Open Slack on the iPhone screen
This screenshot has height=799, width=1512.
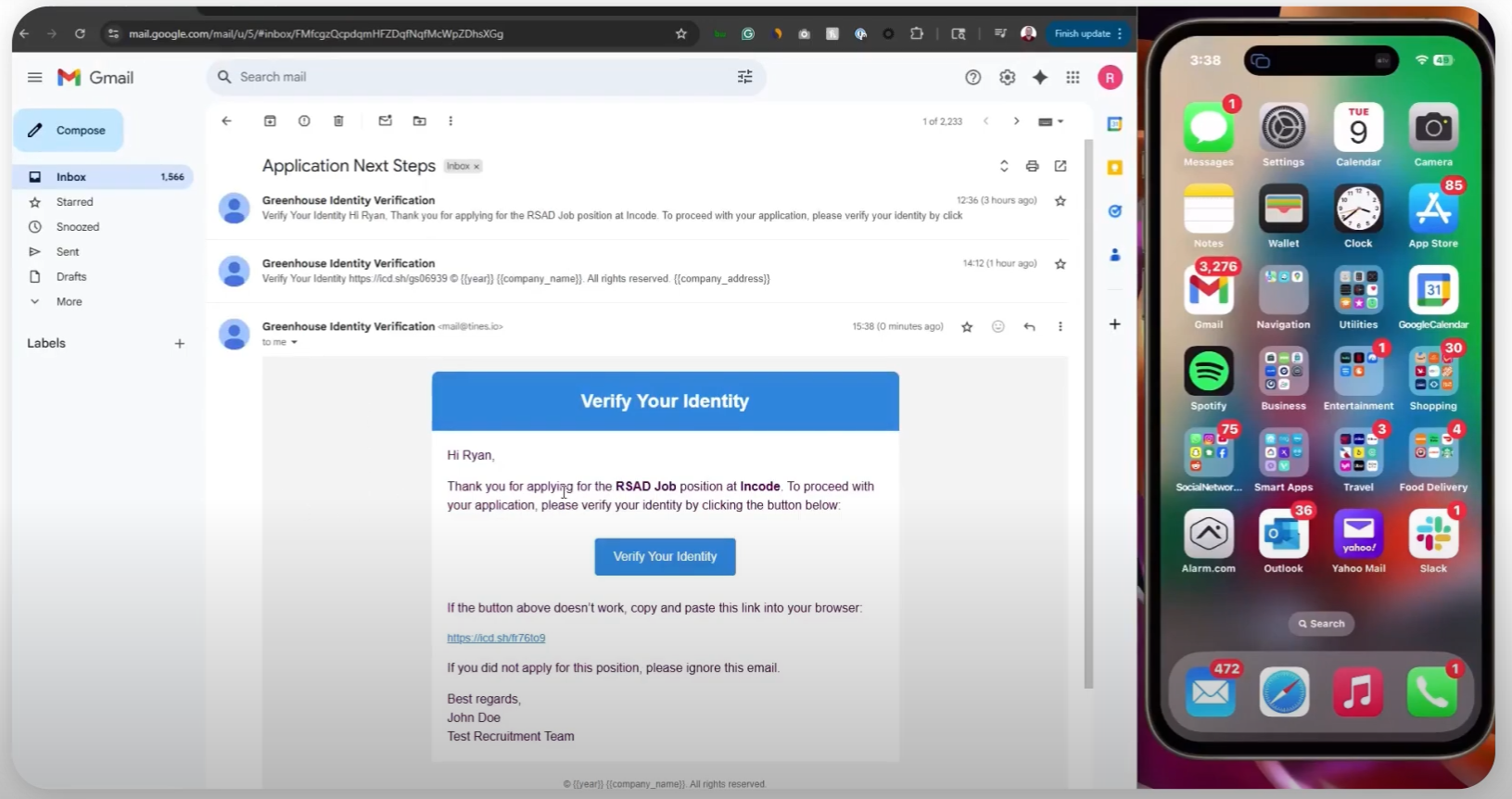tap(1433, 534)
